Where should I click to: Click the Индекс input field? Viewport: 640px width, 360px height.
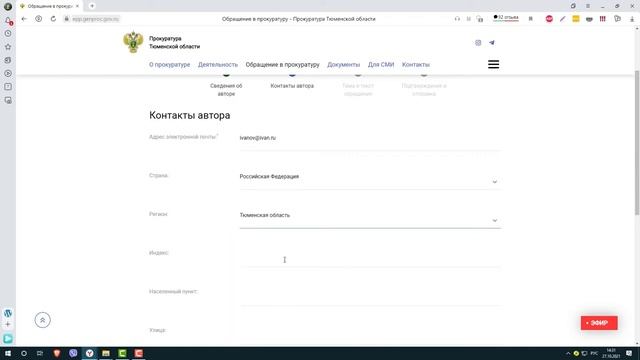tap(370, 258)
